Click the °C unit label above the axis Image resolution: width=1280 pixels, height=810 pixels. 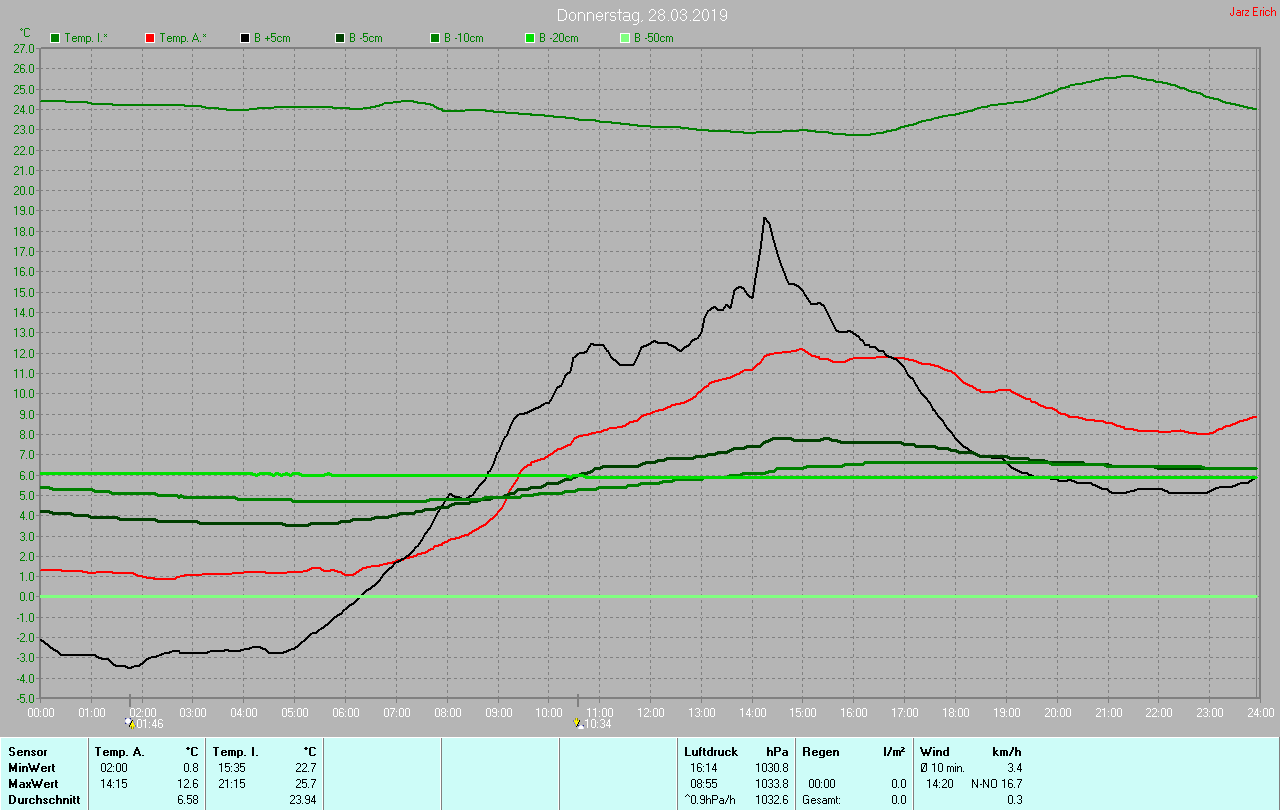pyautogui.click(x=26, y=33)
